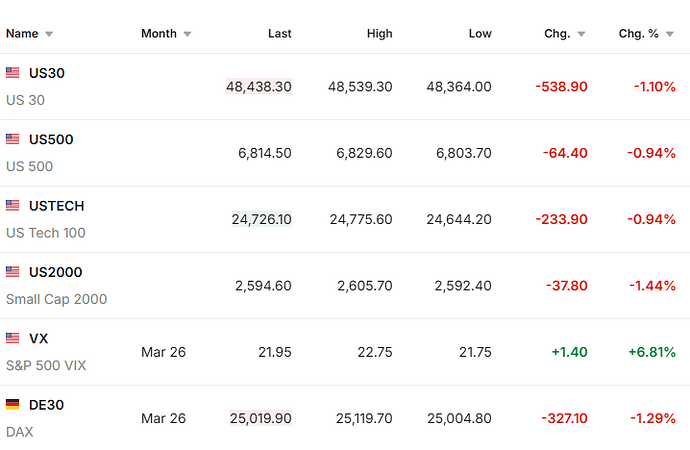This screenshot has height=450, width=690.
Task: Click US2000 change value -37.80
Action: 567,286
